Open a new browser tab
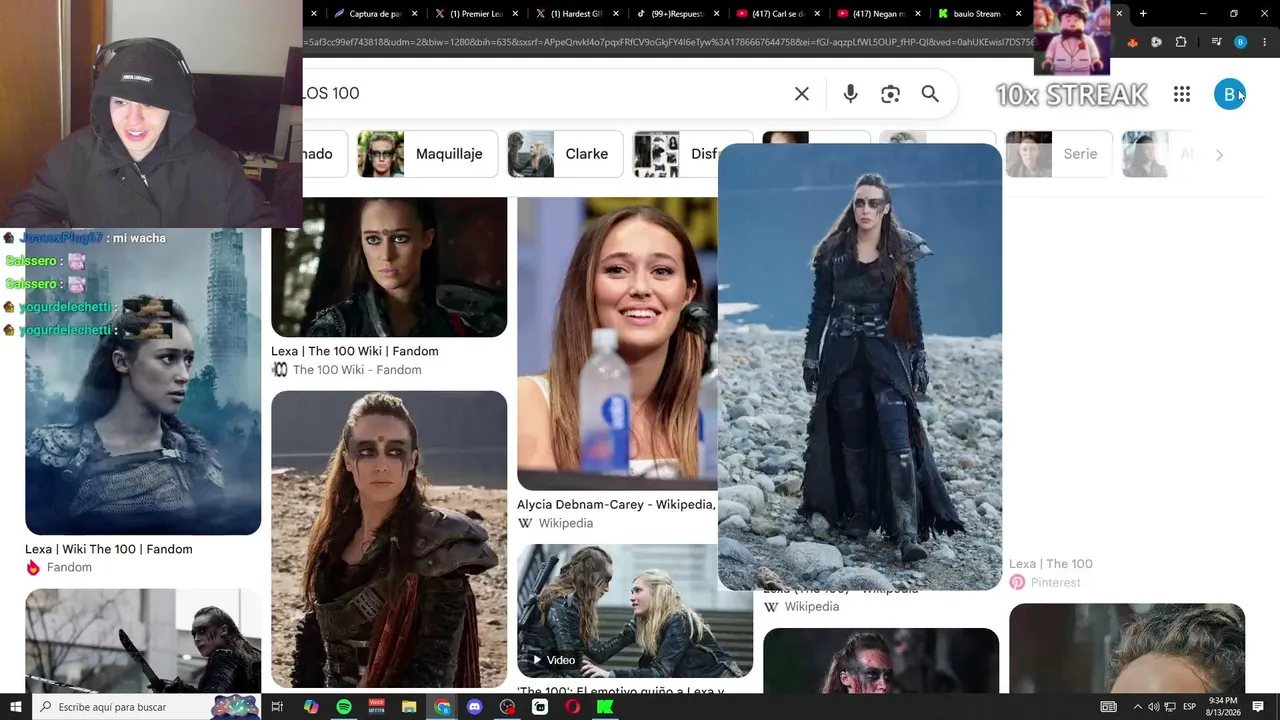 click(1143, 14)
